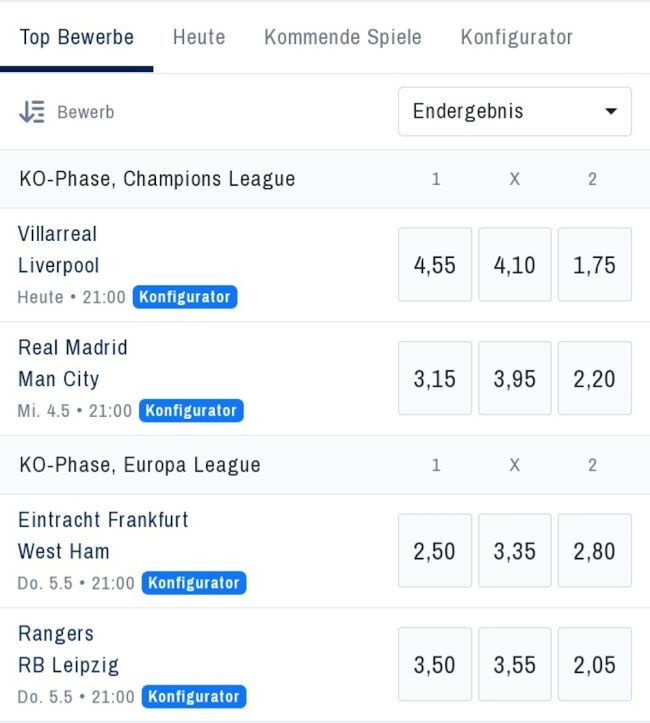This screenshot has height=723, width=650.
Task: Pick draw odds 3,95 for Real Madrid match
Action: [x=514, y=379]
